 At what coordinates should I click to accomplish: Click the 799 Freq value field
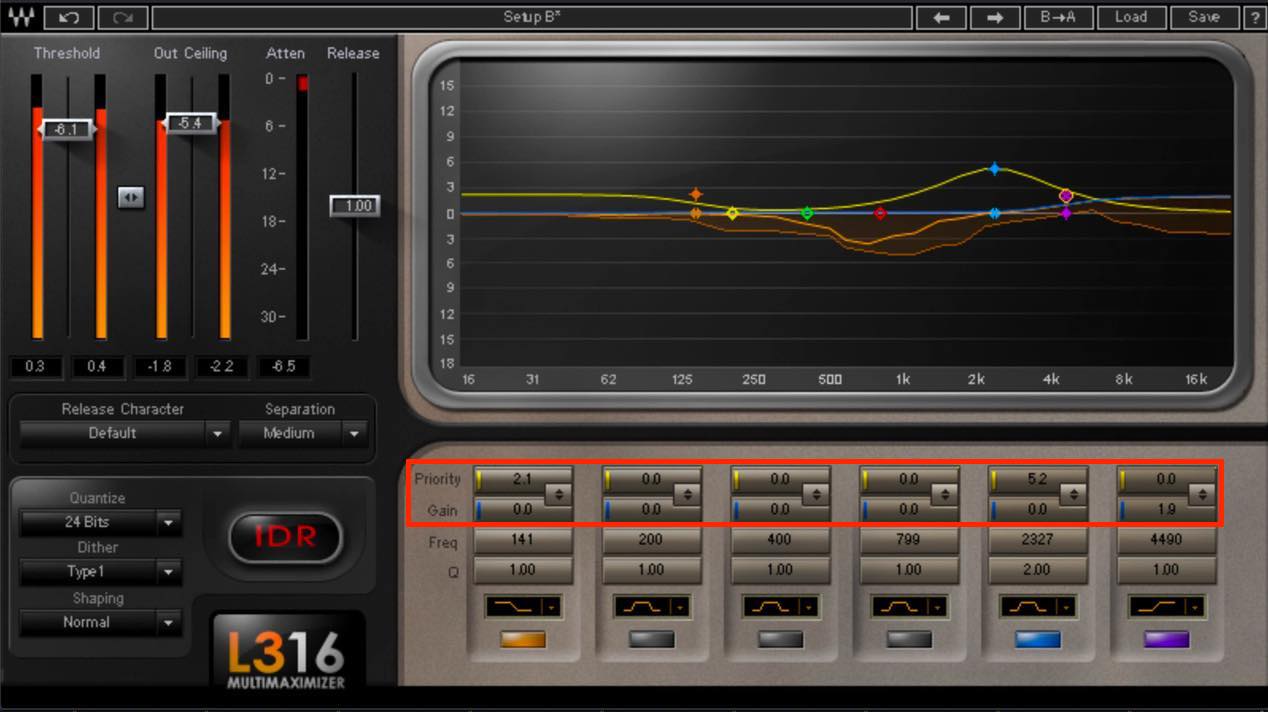908,540
